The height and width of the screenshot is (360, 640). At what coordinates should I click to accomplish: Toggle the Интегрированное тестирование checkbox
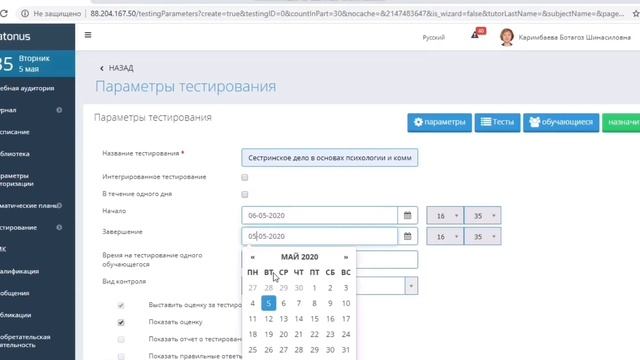click(244, 177)
